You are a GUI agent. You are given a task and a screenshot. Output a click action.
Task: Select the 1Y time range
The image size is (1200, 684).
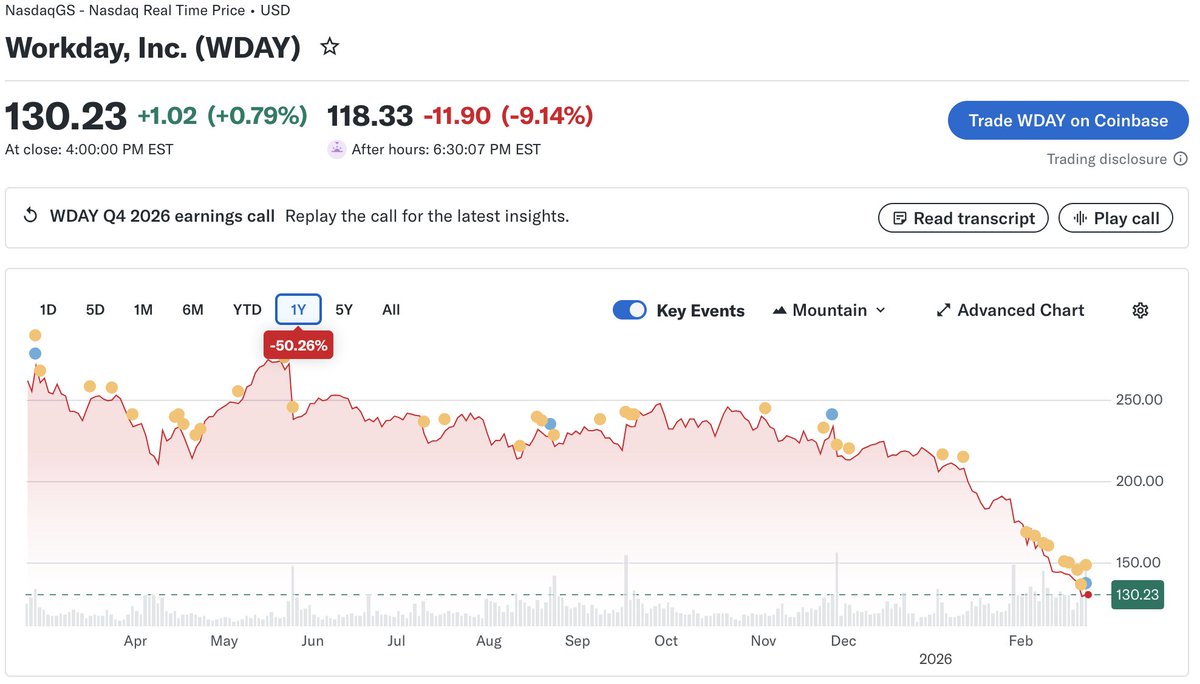298,310
